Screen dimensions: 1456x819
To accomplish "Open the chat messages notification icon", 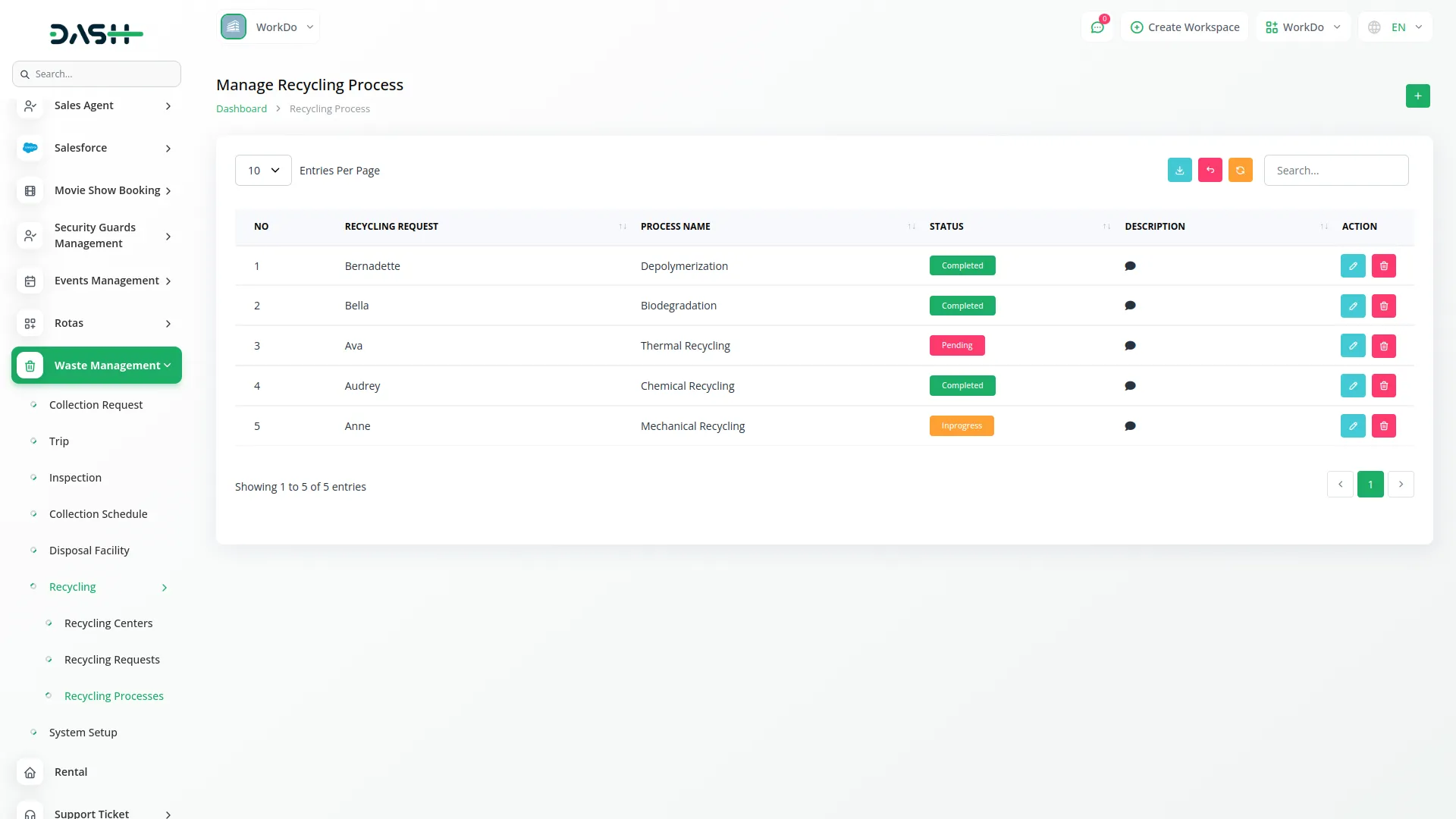I will pos(1097,27).
